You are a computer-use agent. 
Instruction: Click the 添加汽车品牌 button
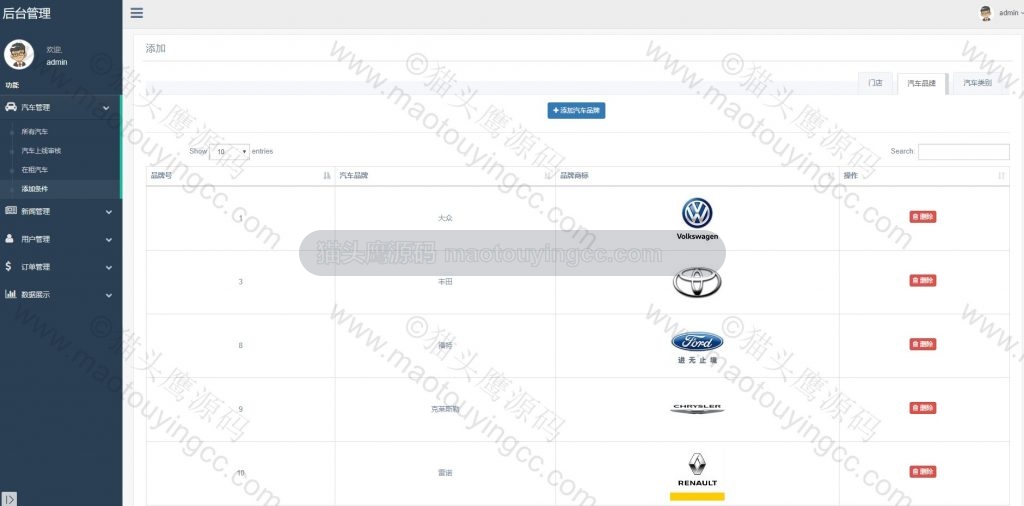tap(576, 110)
